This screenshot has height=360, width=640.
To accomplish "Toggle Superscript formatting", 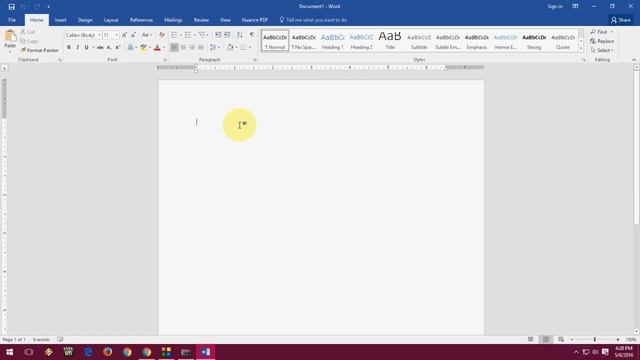I will pyautogui.click(x=118, y=48).
